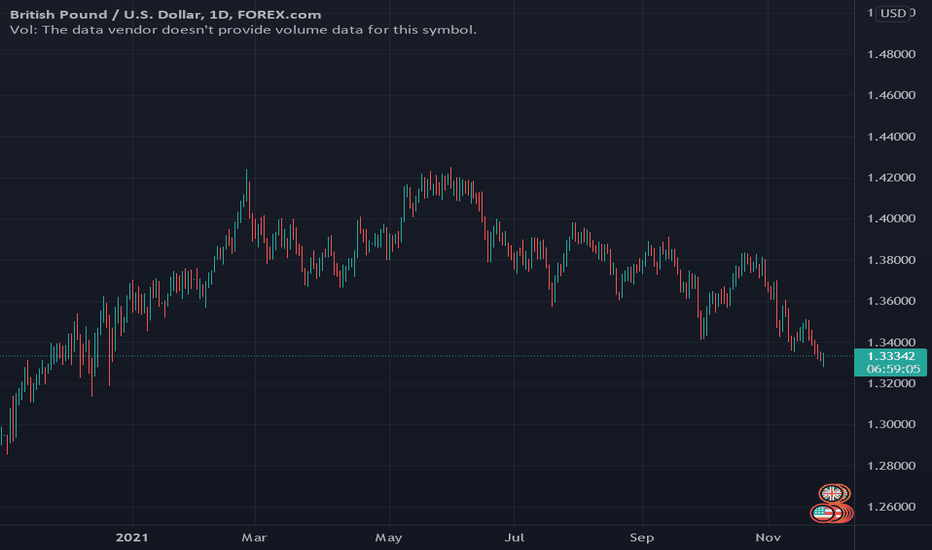Click the USD currency button
This screenshot has width=932, height=550.
click(x=893, y=13)
